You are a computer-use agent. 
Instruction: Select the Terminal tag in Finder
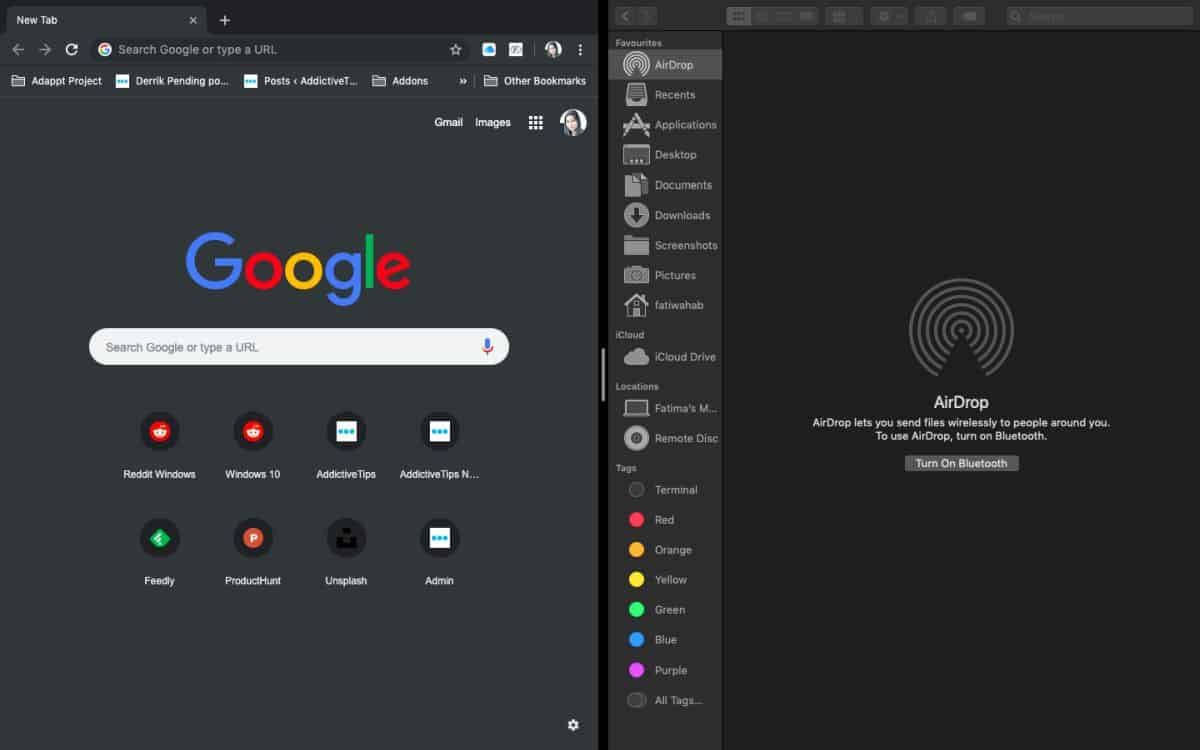click(665, 490)
